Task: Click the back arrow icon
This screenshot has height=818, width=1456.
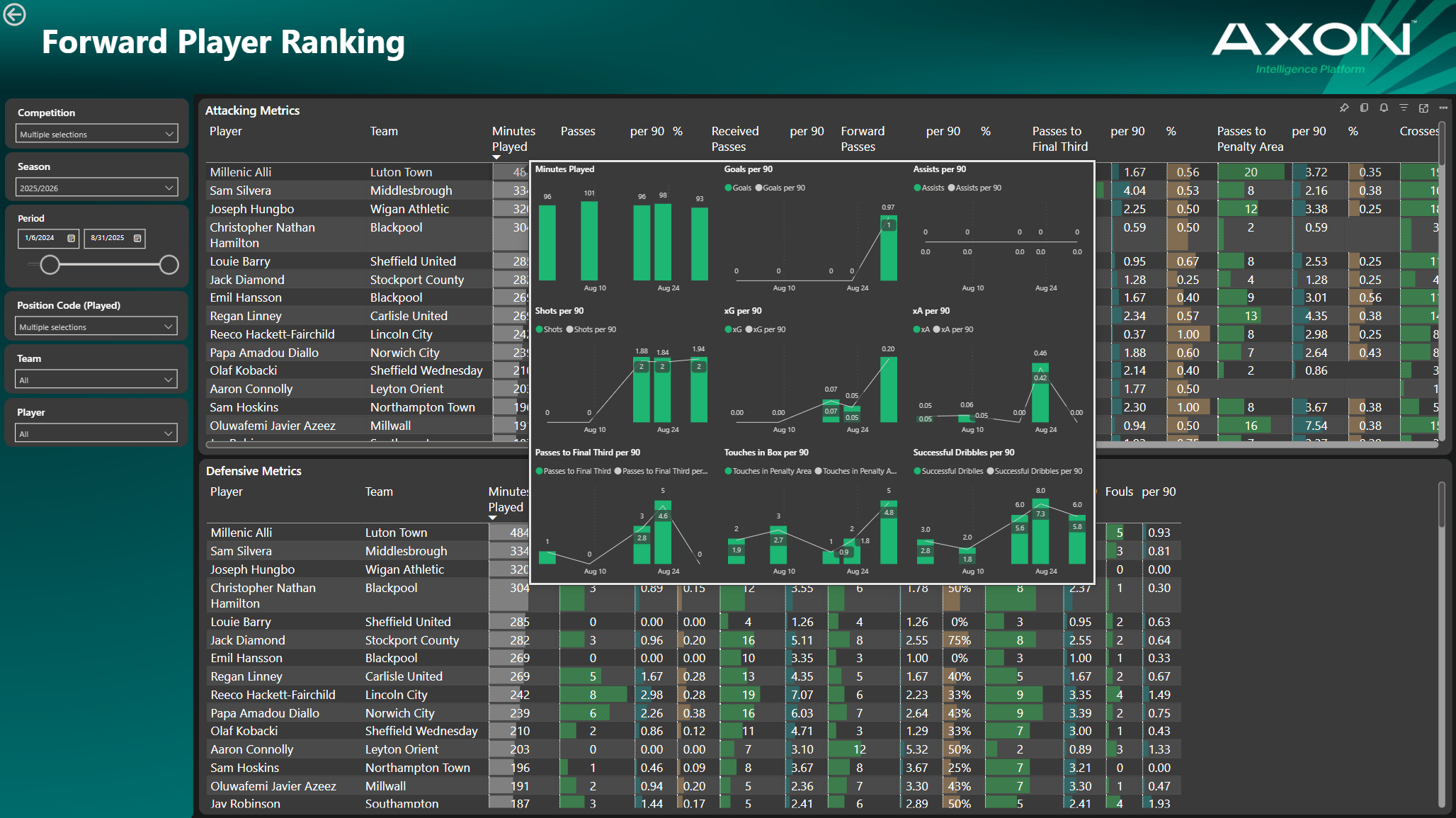Action: coord(14,14)
